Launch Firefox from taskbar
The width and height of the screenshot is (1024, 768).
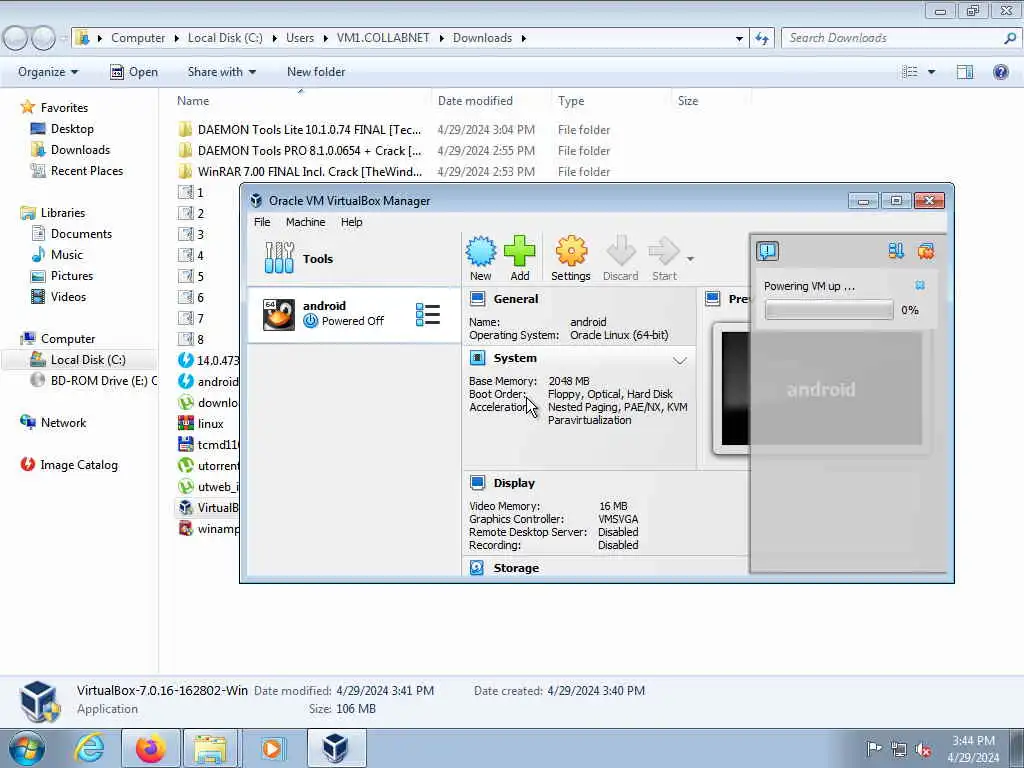click(151, 748)
